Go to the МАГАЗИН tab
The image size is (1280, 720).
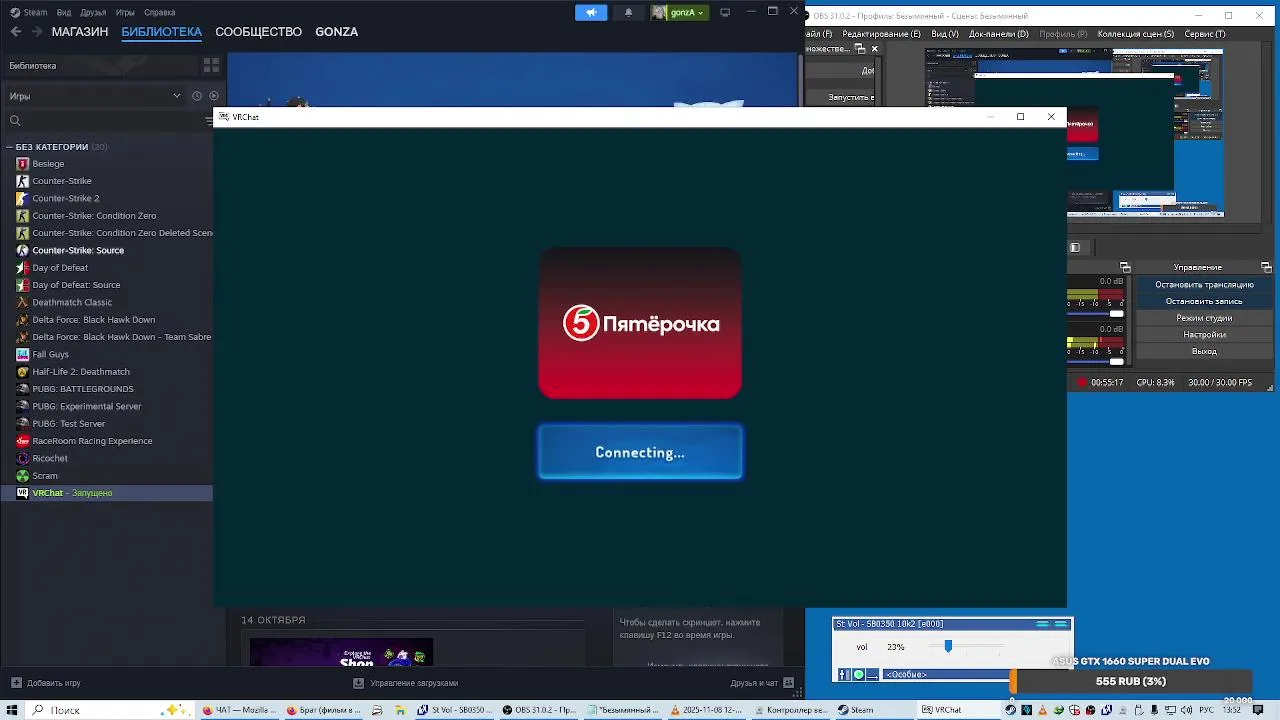click(x=80, y=32)
